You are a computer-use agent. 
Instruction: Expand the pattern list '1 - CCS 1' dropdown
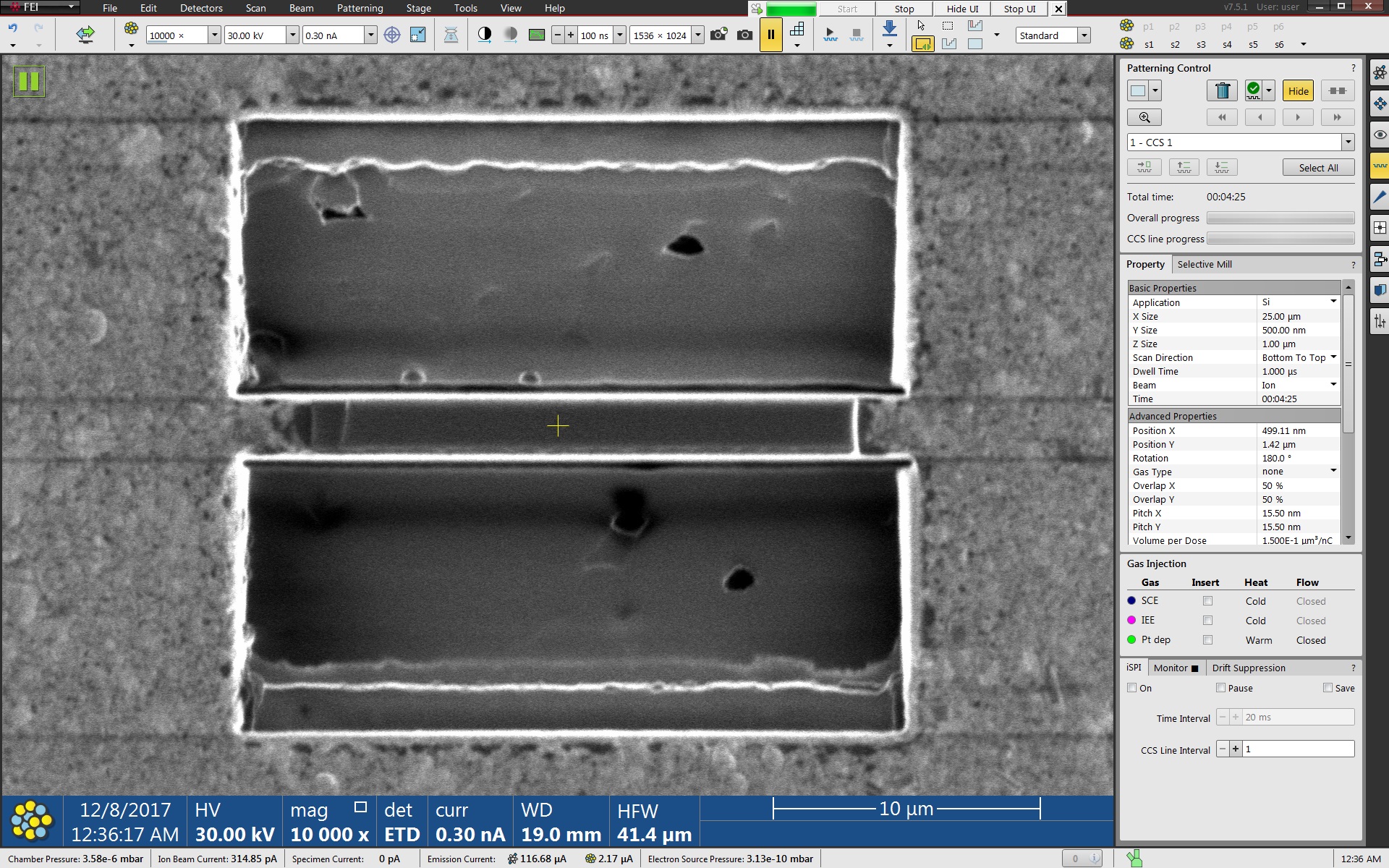click(x=1348, y=142)
